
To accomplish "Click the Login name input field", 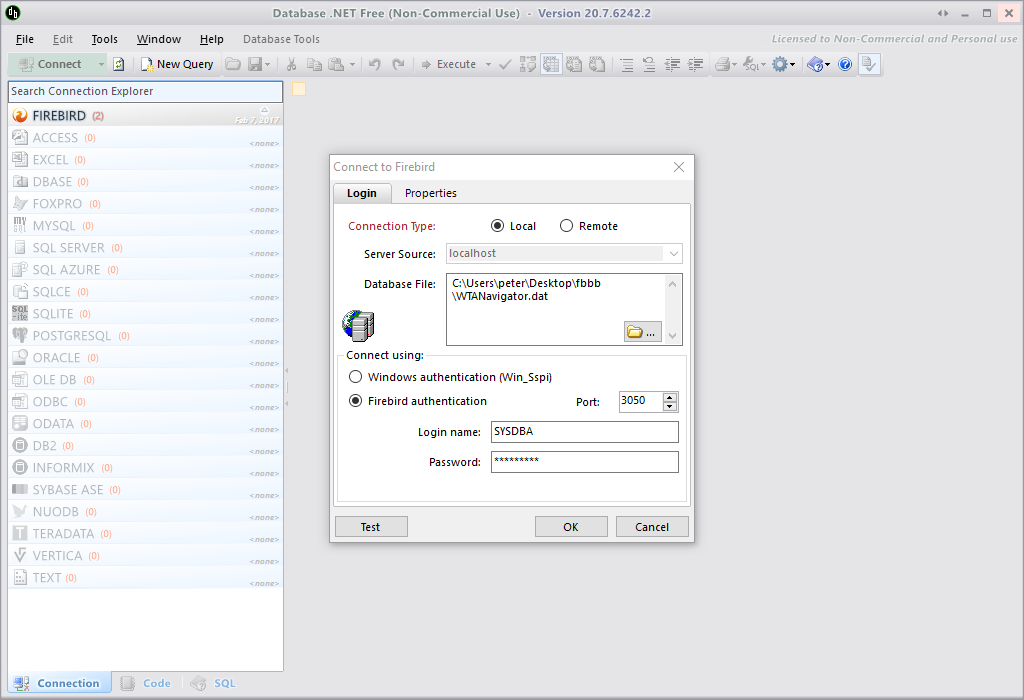I will (x=584, y=432).
